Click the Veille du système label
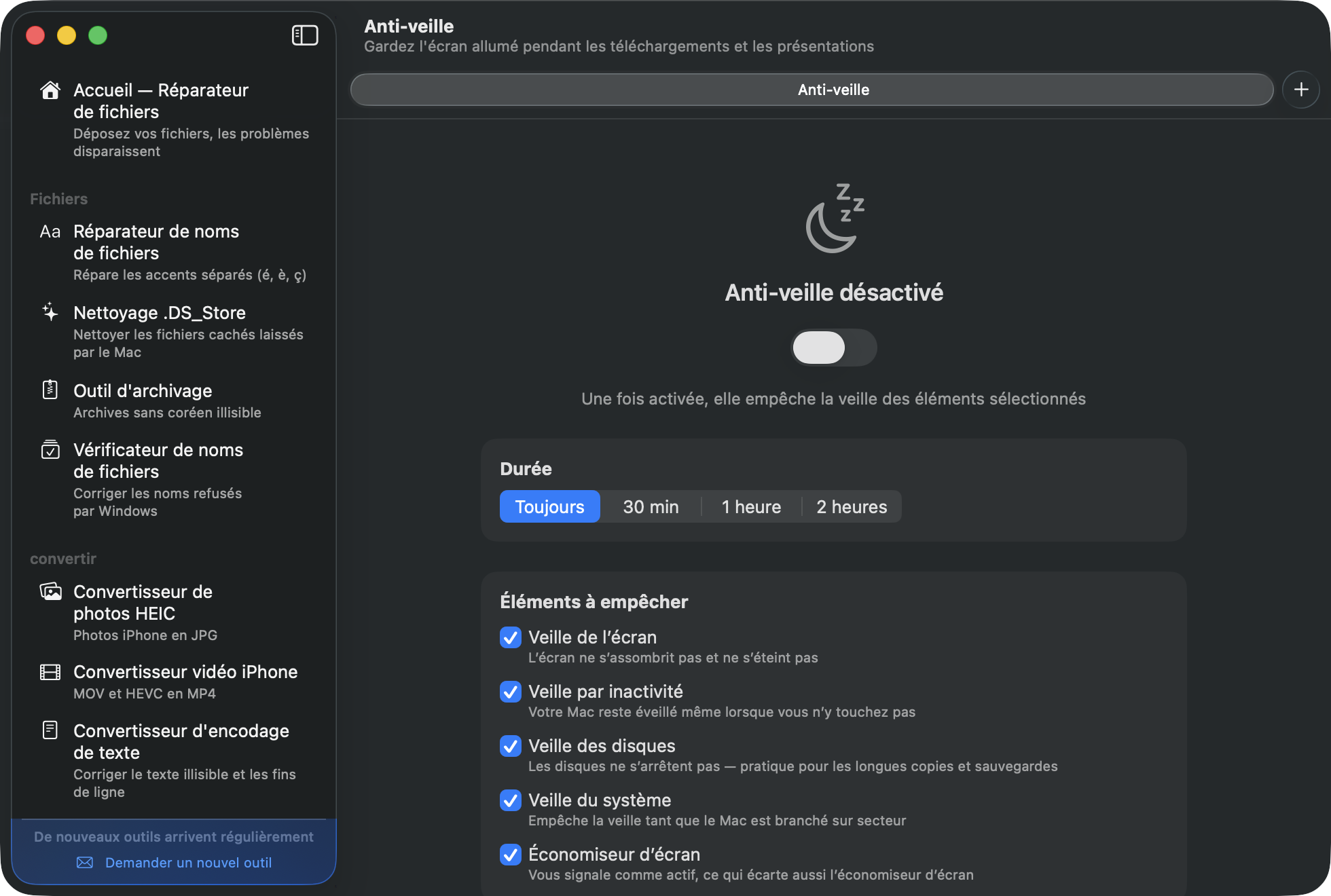 [600, 800]
